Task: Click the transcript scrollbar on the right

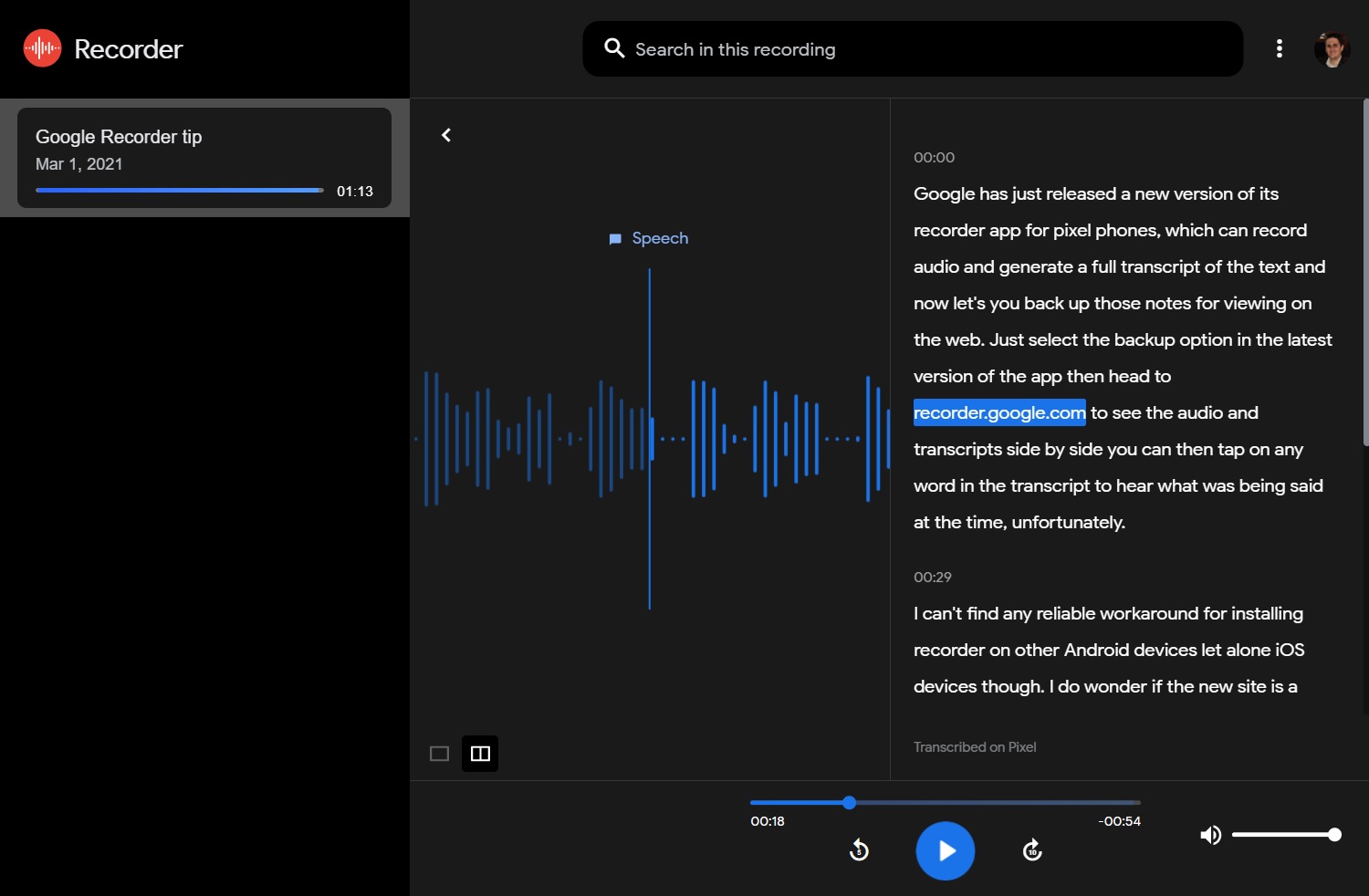Action: (x=1364, y=274)
